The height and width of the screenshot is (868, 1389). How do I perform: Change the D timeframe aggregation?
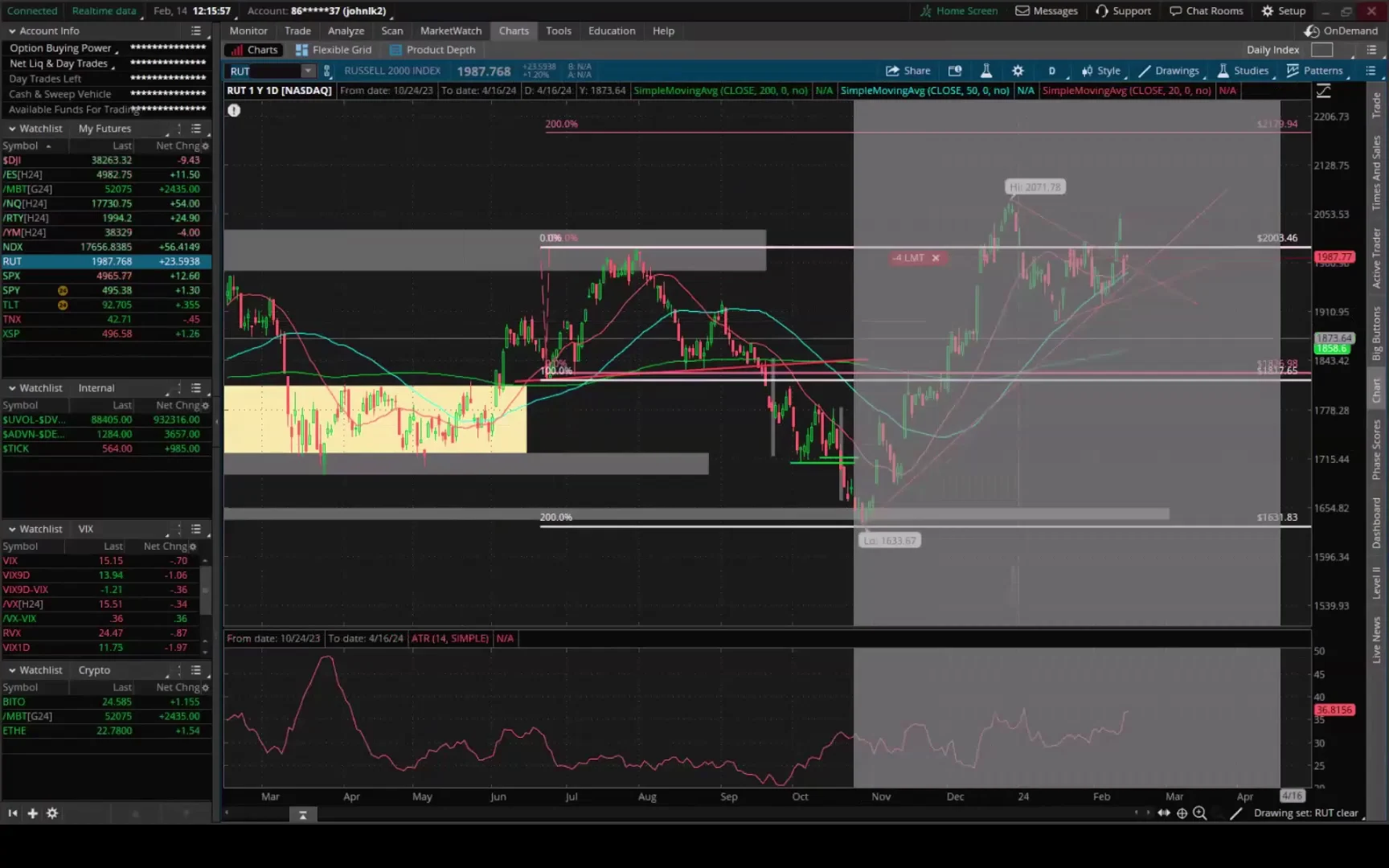1051,71
